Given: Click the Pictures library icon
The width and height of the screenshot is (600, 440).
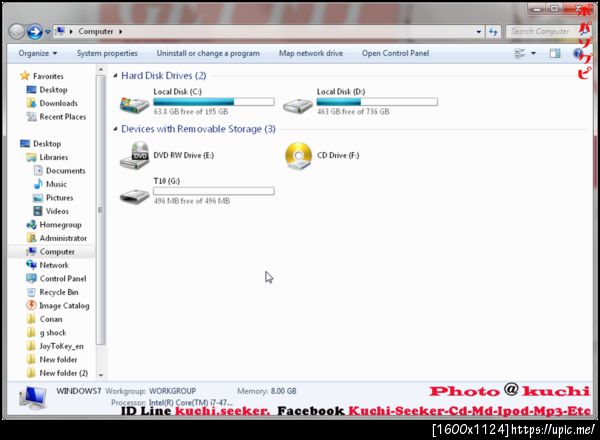Looking at the screenshot, I should 38,198.
